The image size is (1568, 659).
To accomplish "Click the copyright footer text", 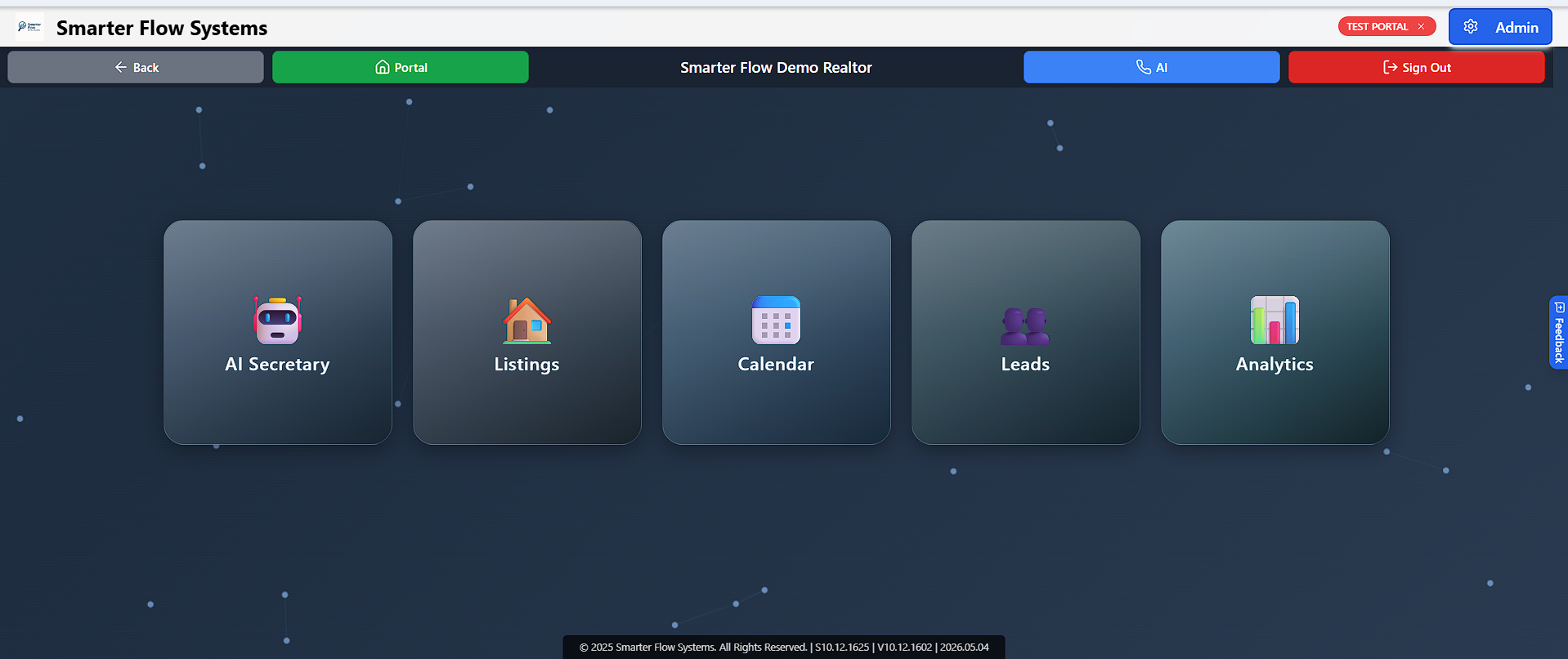I will (784, 647).
